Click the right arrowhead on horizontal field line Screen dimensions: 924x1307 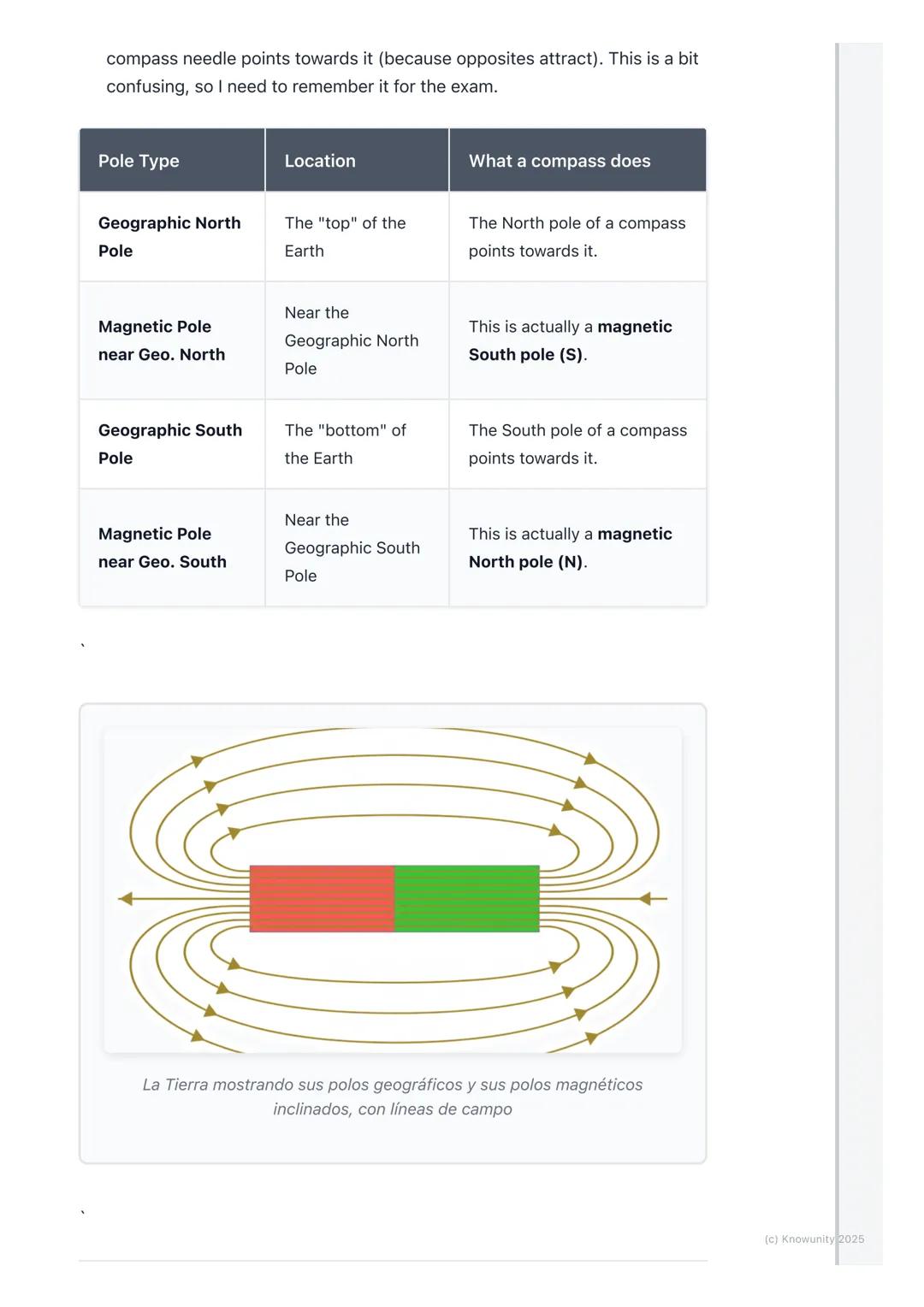click(644, 899)
